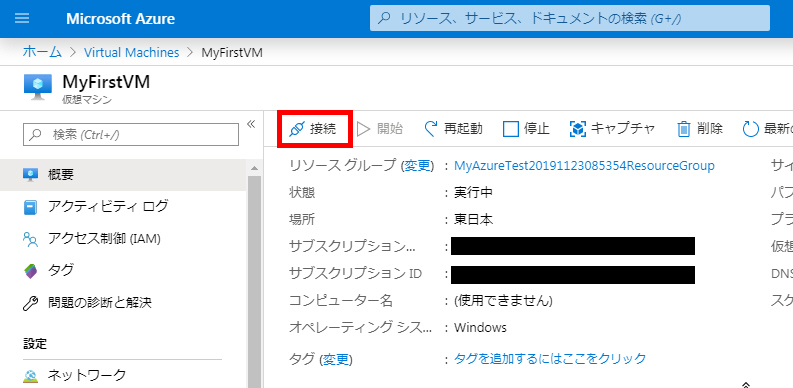Focus the resource search box at top
The image size is (793, 388).
(x=570, y=19)
